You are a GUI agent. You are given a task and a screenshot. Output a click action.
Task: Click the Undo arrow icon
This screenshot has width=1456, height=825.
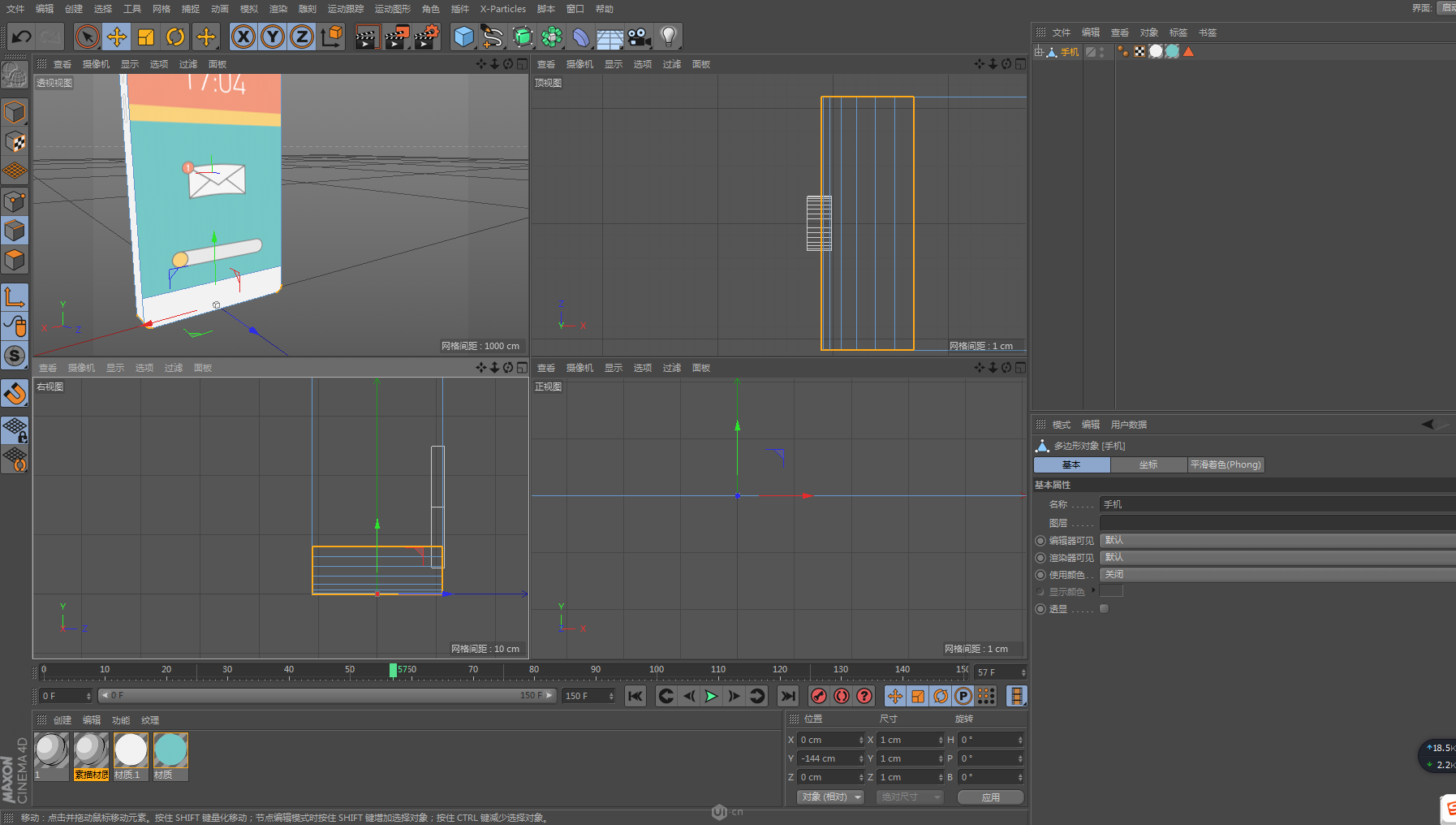[22, 37]
